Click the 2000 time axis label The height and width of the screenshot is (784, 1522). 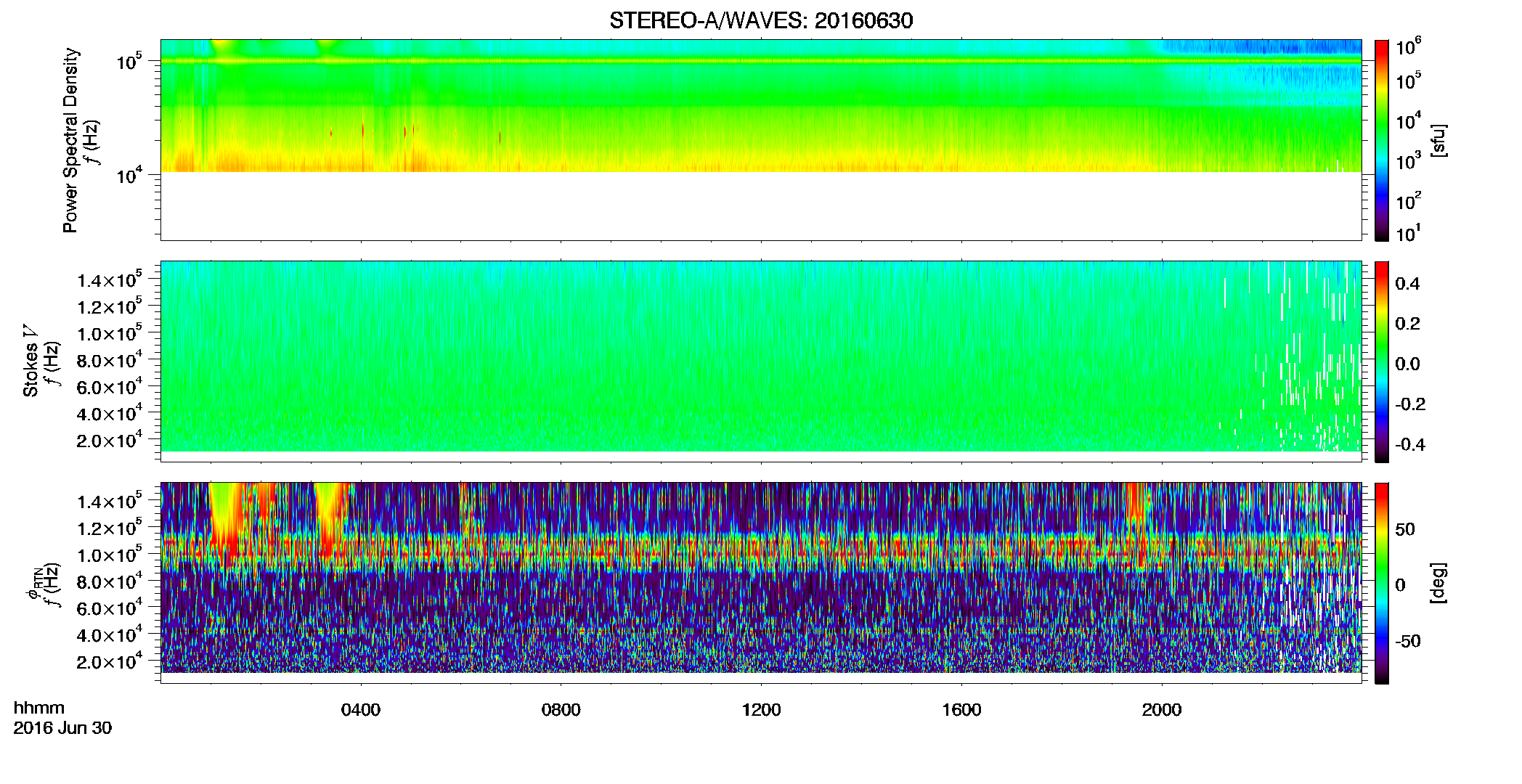click(1162, 710)
